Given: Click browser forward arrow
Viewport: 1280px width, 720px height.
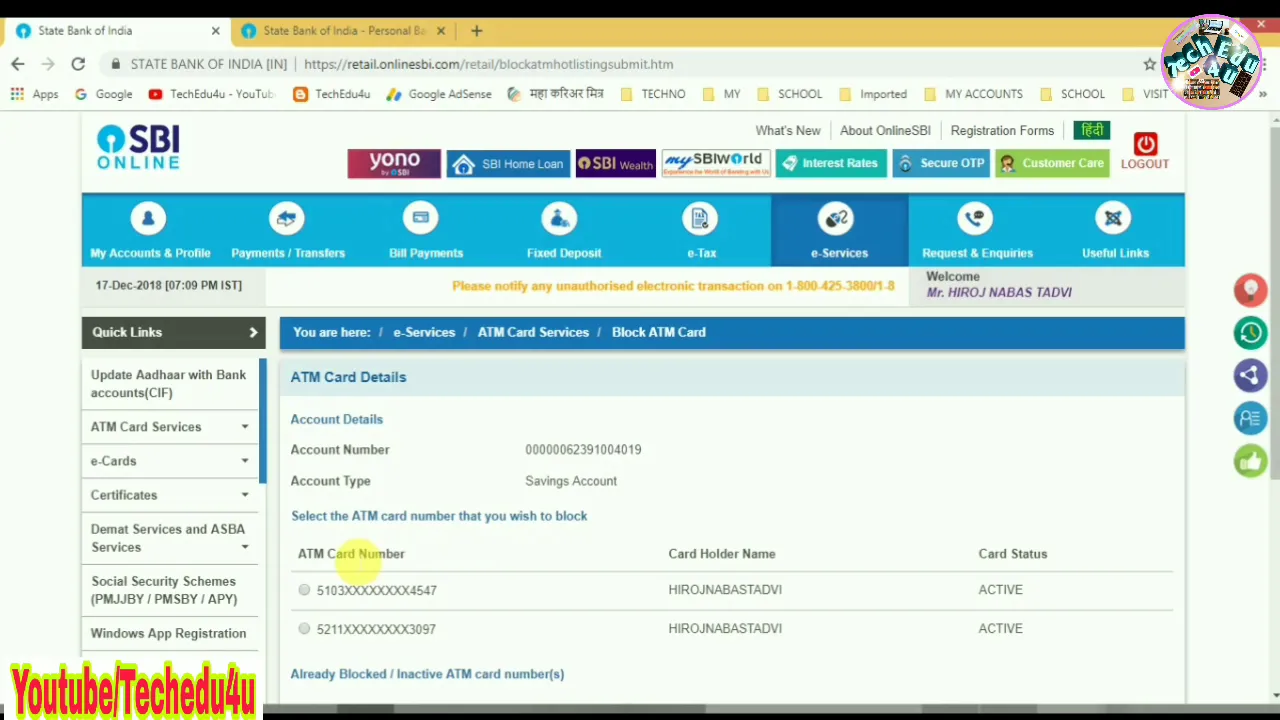Looking at the screenshot, I should [x=48, y=64].
